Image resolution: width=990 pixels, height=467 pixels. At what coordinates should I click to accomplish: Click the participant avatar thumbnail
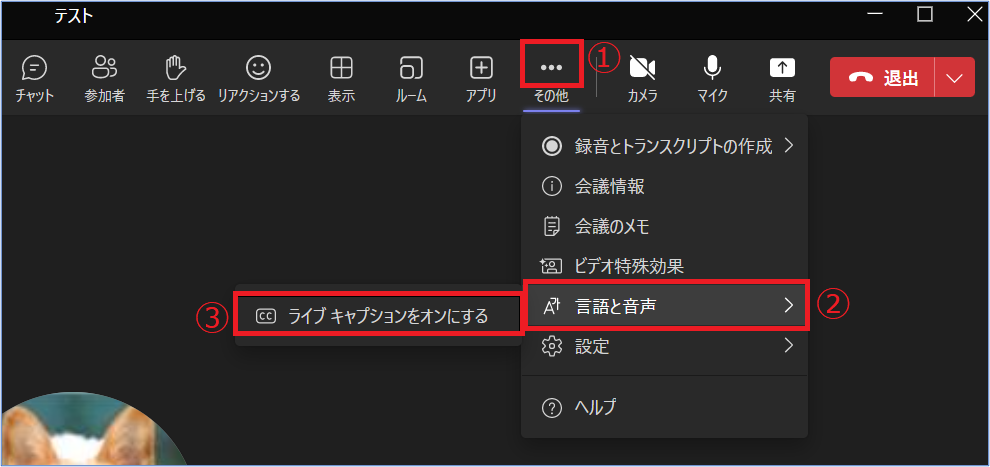(x=95, y=435)
